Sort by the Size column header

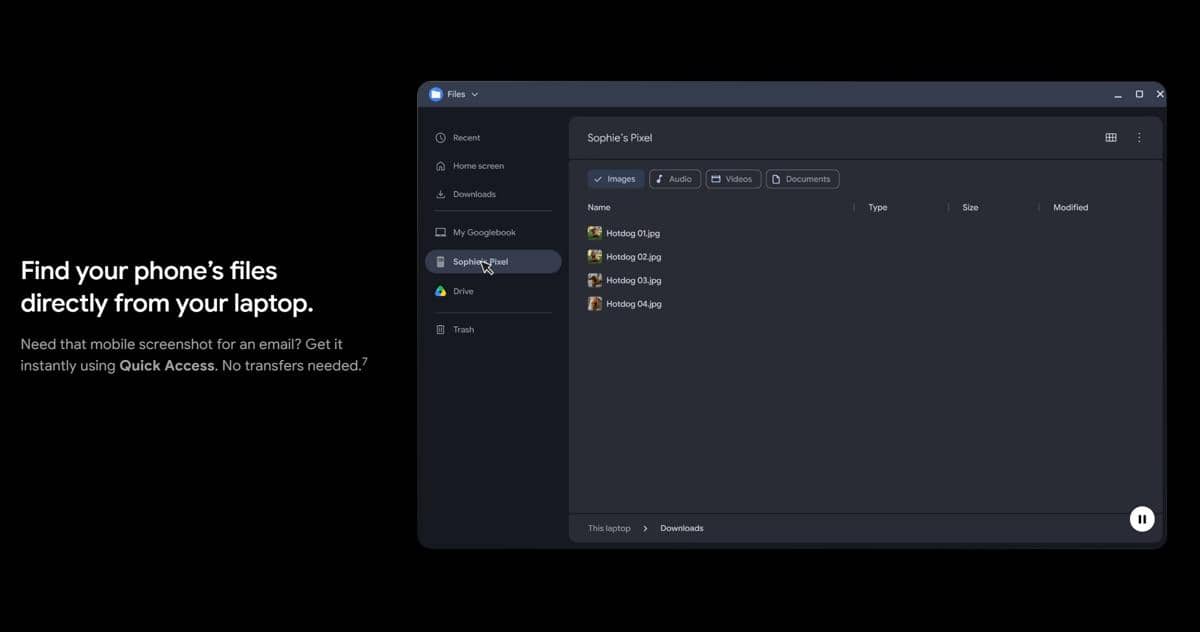970,207
